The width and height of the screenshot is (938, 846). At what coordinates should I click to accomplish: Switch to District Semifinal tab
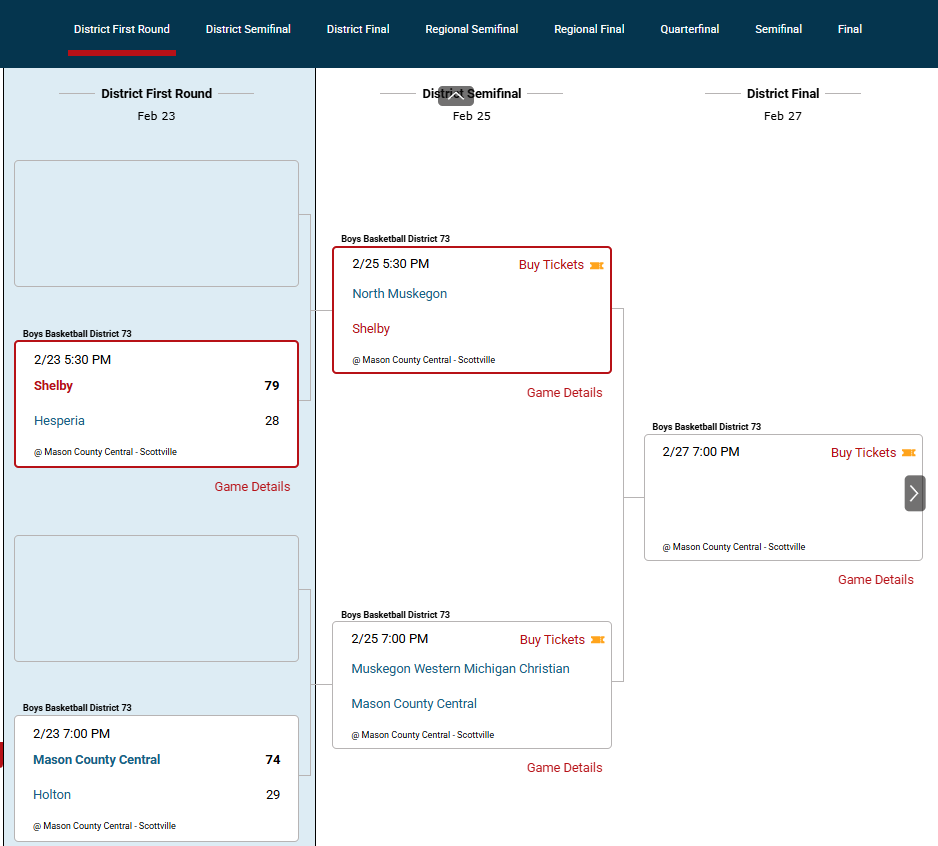(248, 29)
